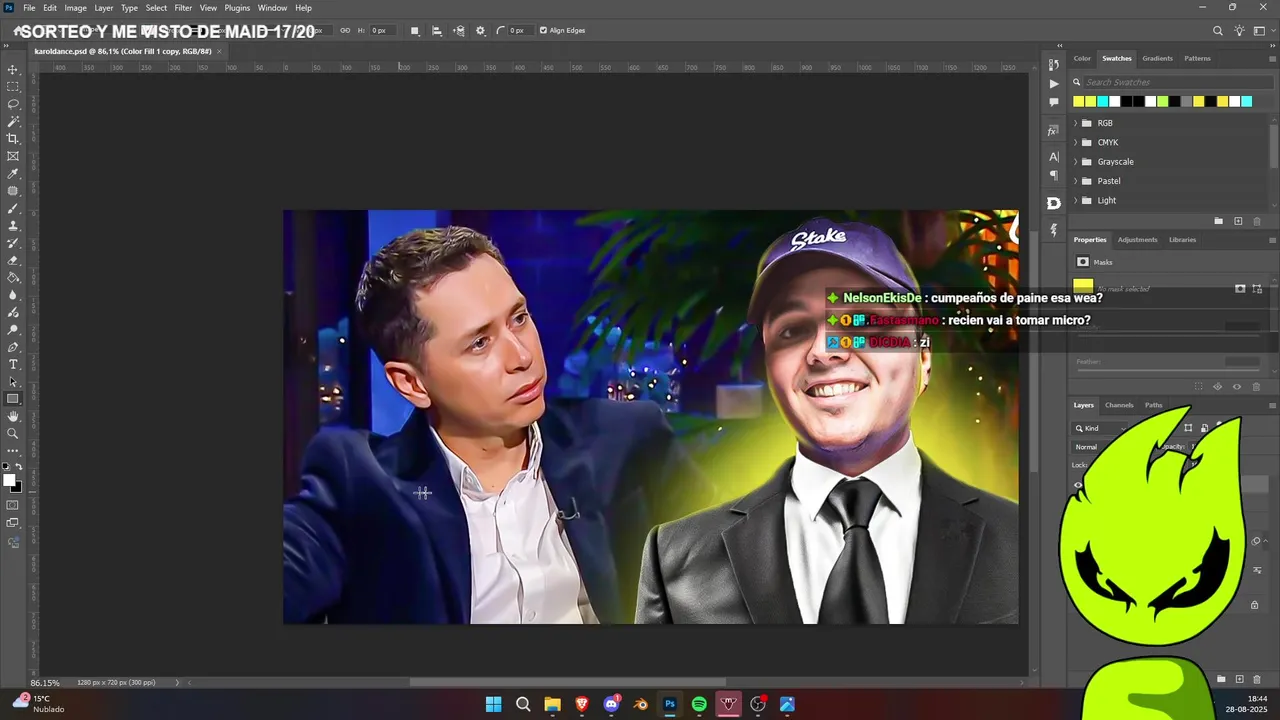Screen dimensions: 1280x720
Task: Toggle Quick Mask mode
Action: 13,505
